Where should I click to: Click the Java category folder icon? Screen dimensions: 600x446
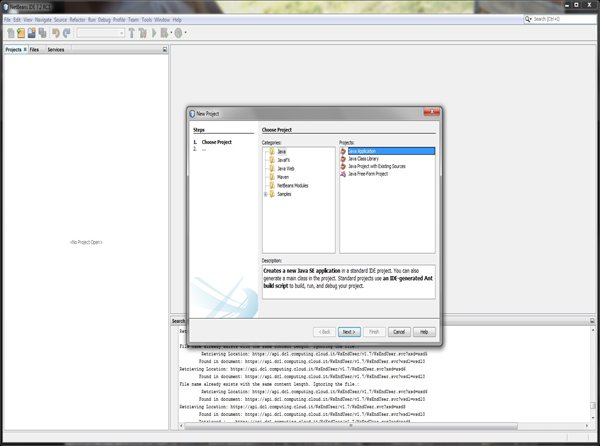click(x=272, y=151)
